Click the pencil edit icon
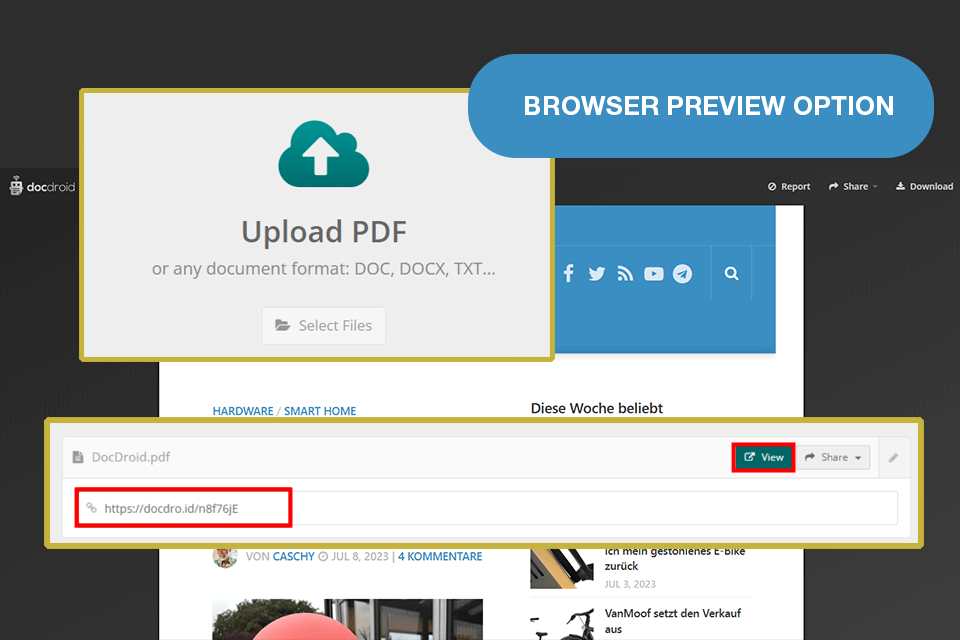The height and width of the screenshot is (640, 960). point(893,457)
